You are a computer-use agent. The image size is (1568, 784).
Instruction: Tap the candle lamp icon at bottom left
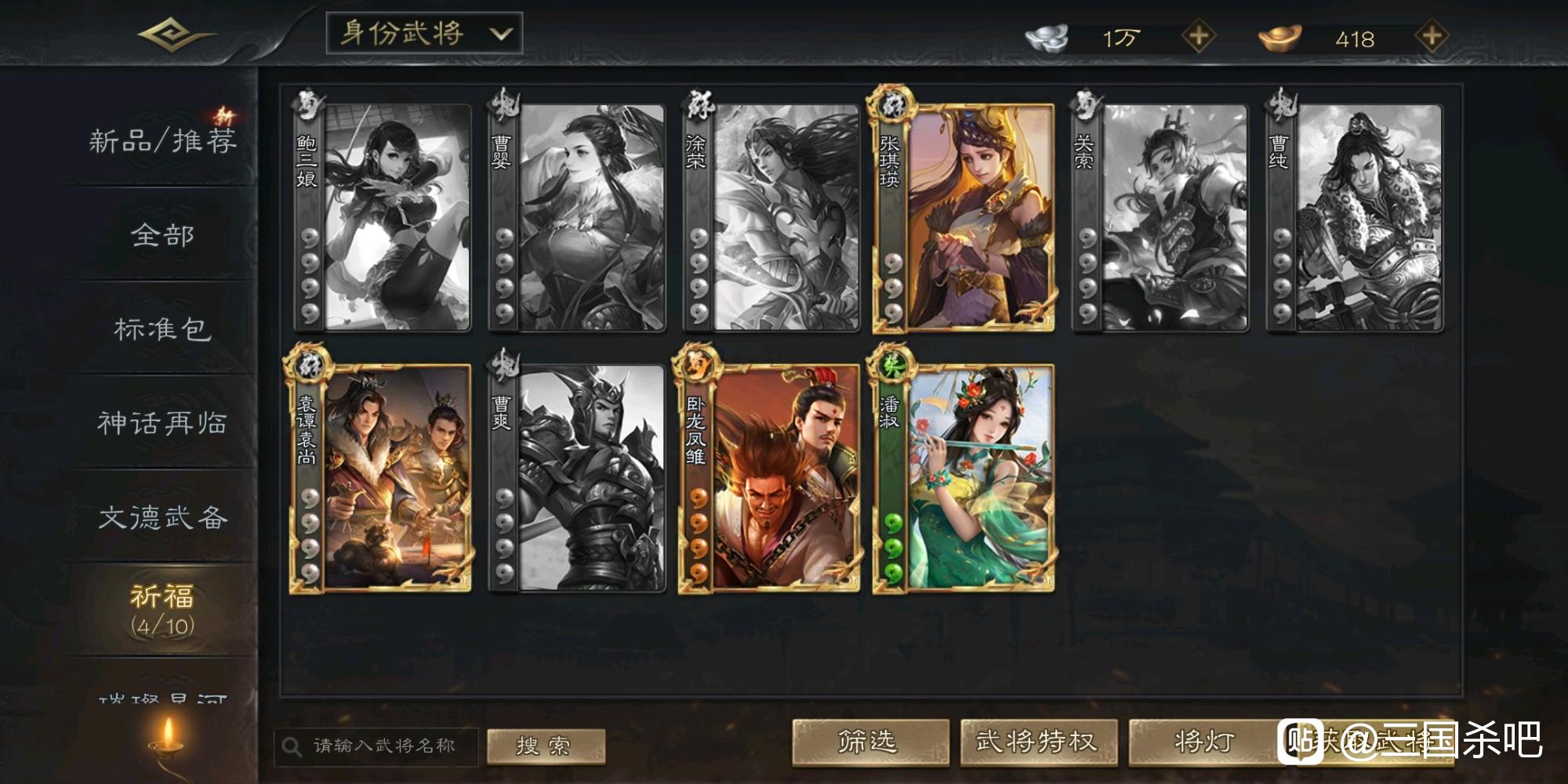tap(166, 737)
